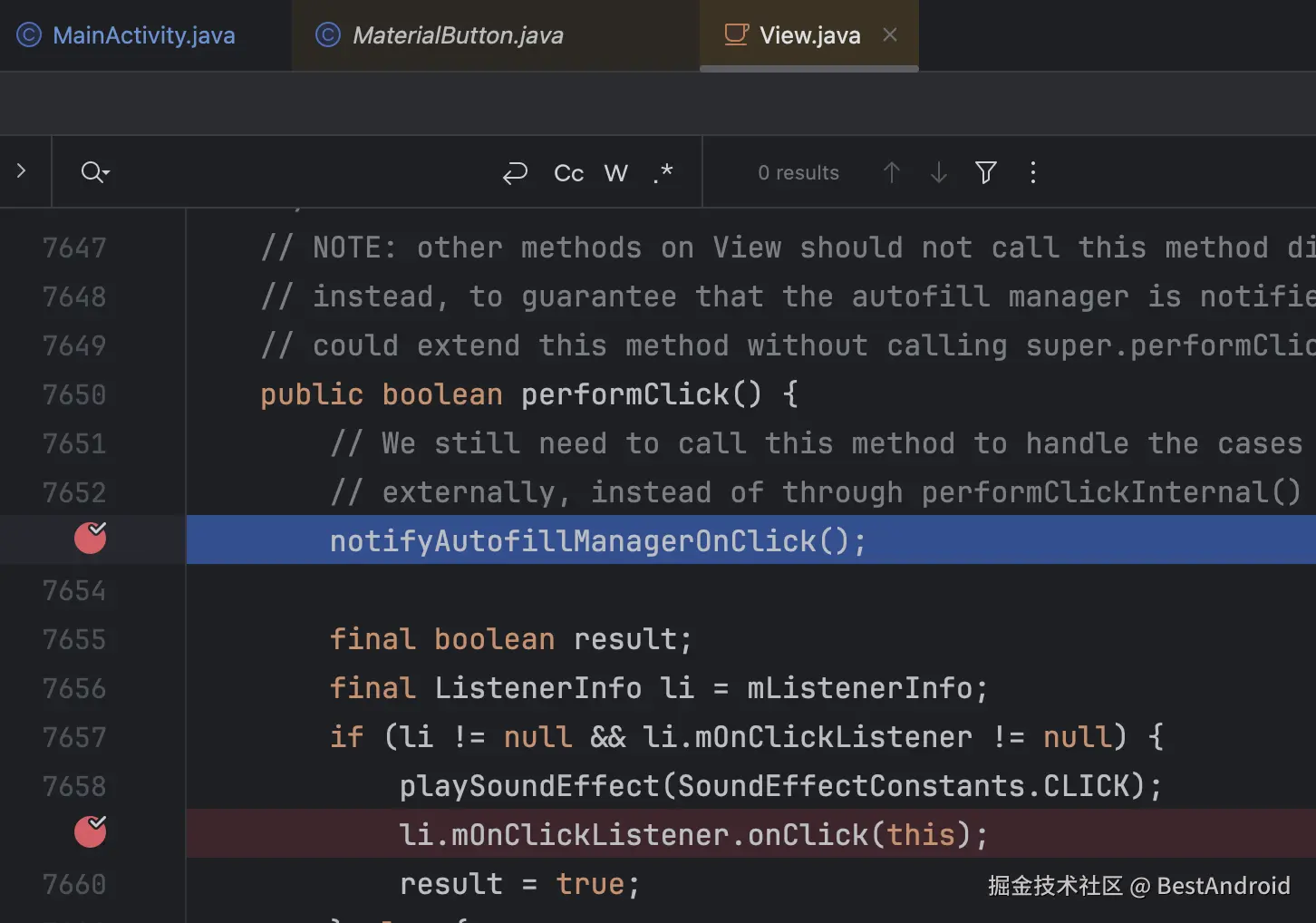This screenshot has height=923, width=1316.
Task: Click line number 7657 in gutter
Action: click(74, 737)
